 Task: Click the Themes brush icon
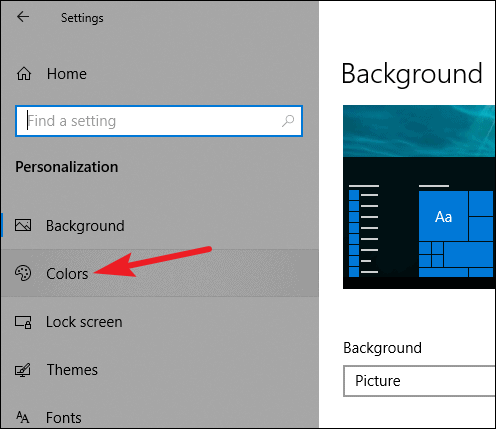point(23,370)
